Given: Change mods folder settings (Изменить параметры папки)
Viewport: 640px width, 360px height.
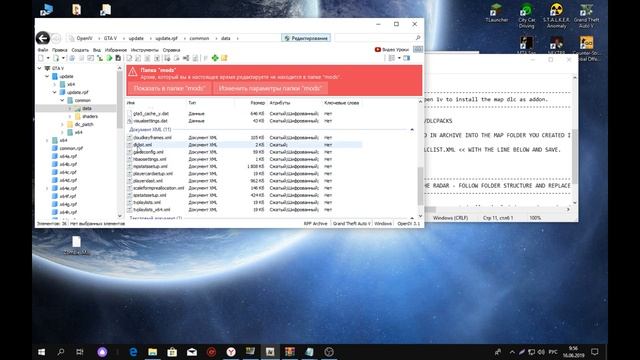Looking at the screenshot, I should click(270, 88).
